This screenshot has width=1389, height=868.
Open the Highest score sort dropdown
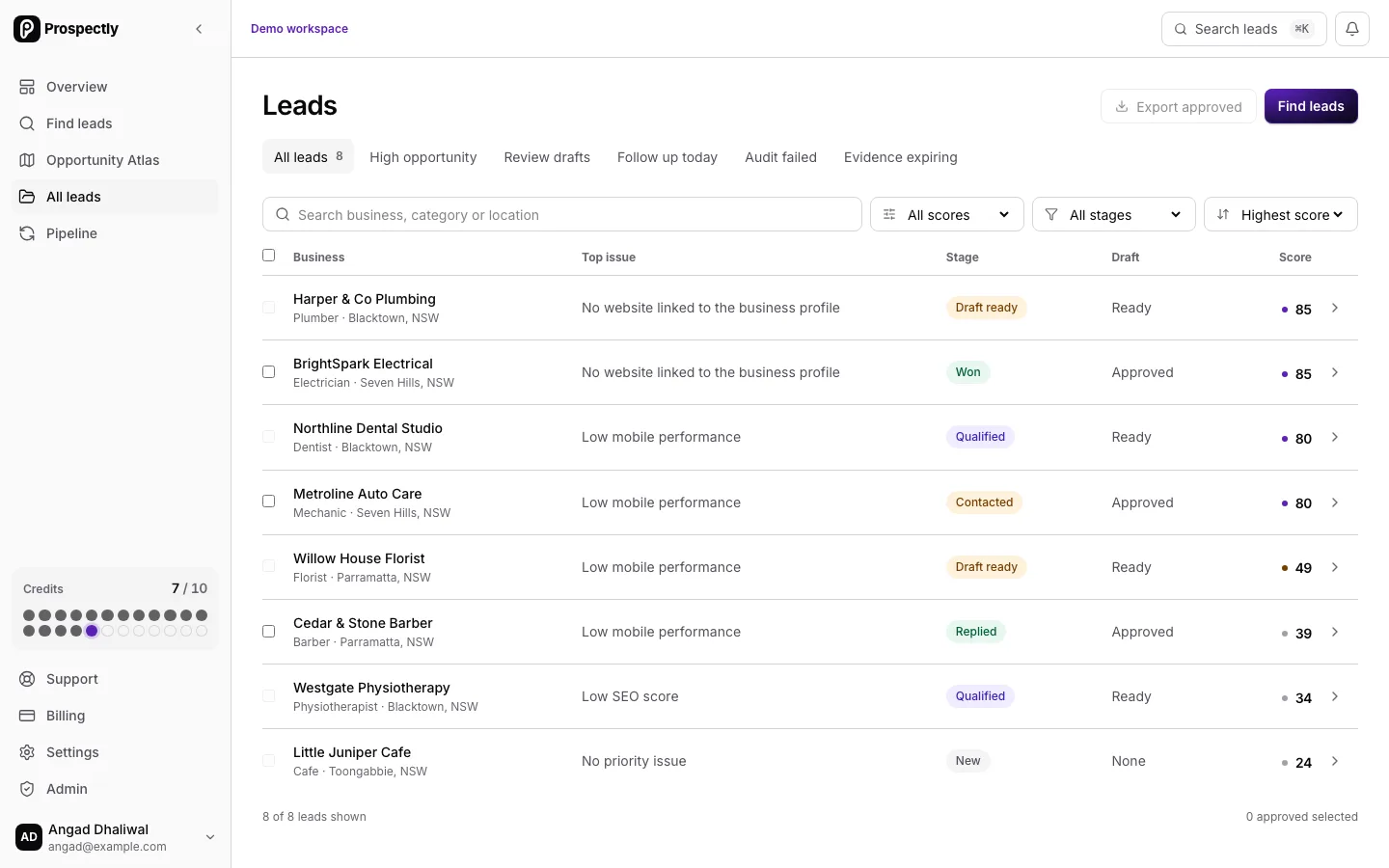tap(1281, 214)
